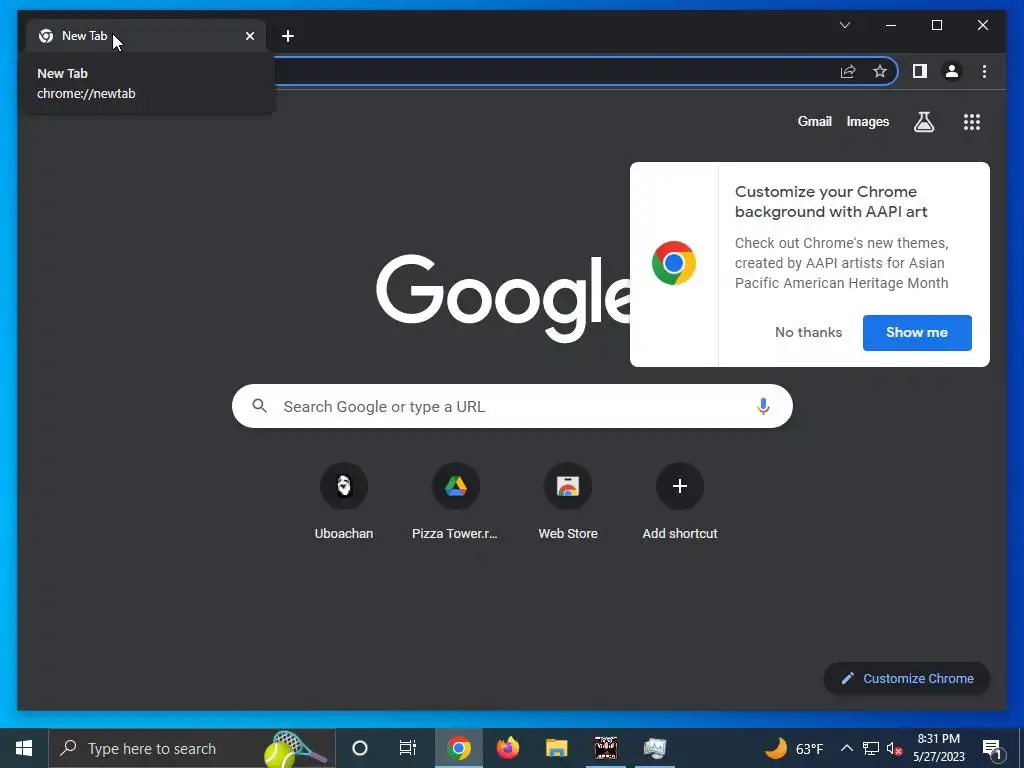Focus the Search Google or type a URL box
This screenshot has width=1024, height=768.
pos(512,406)
